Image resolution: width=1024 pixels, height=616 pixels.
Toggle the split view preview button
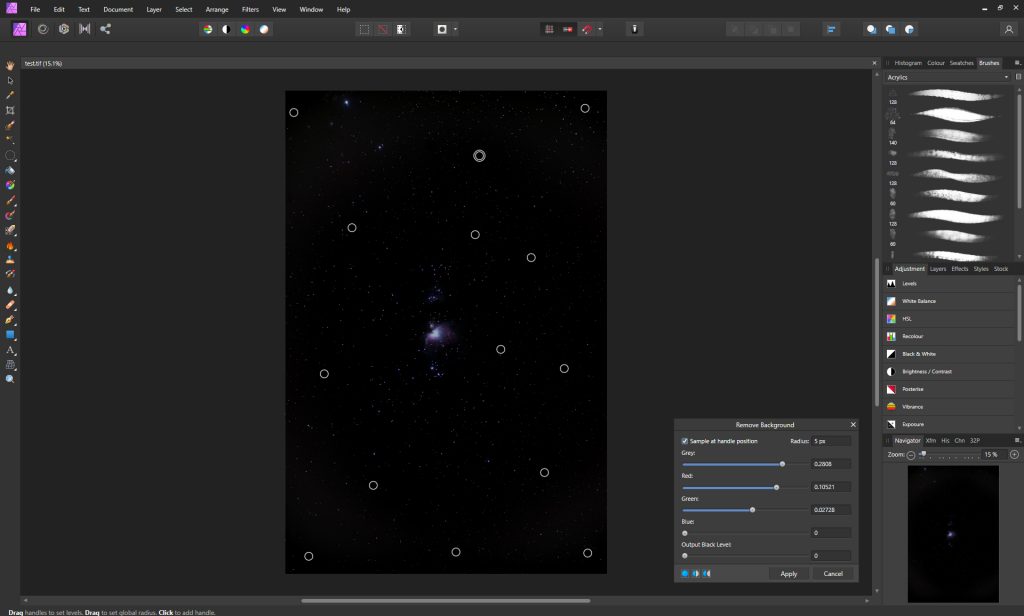click(x=696, y=573)
